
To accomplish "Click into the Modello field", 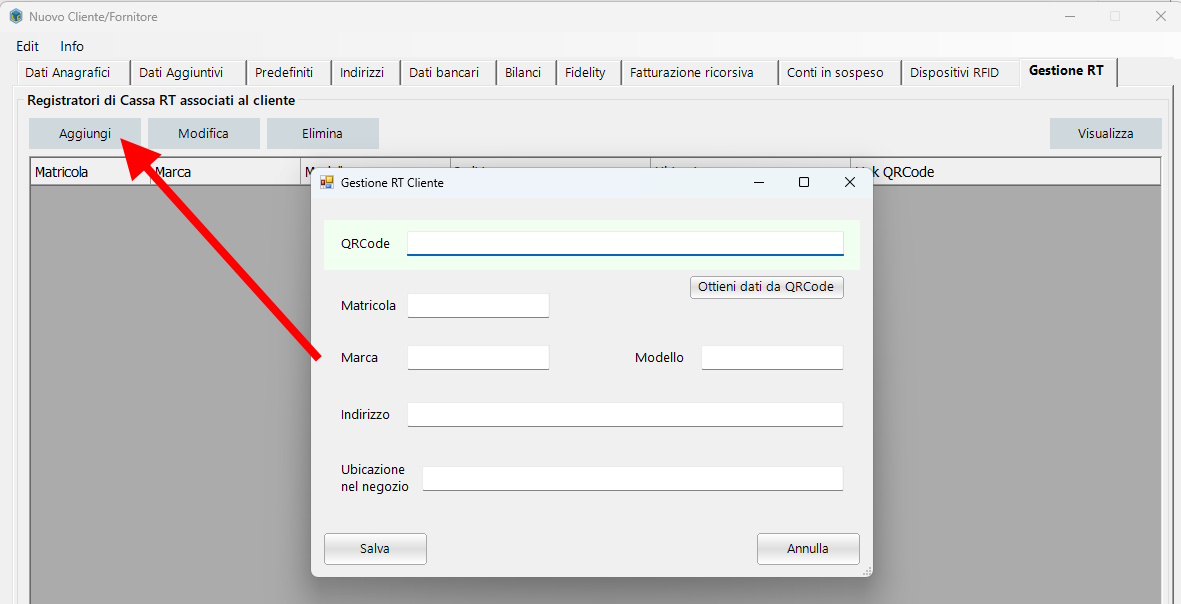I will click(772, 358).
